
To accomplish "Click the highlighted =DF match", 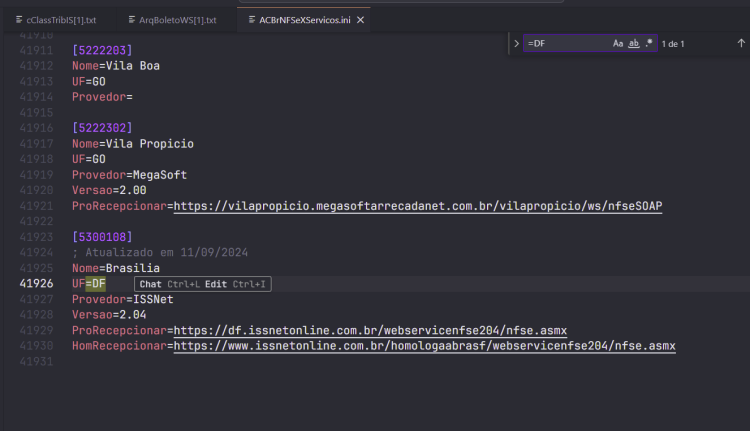I will [96, 284].
